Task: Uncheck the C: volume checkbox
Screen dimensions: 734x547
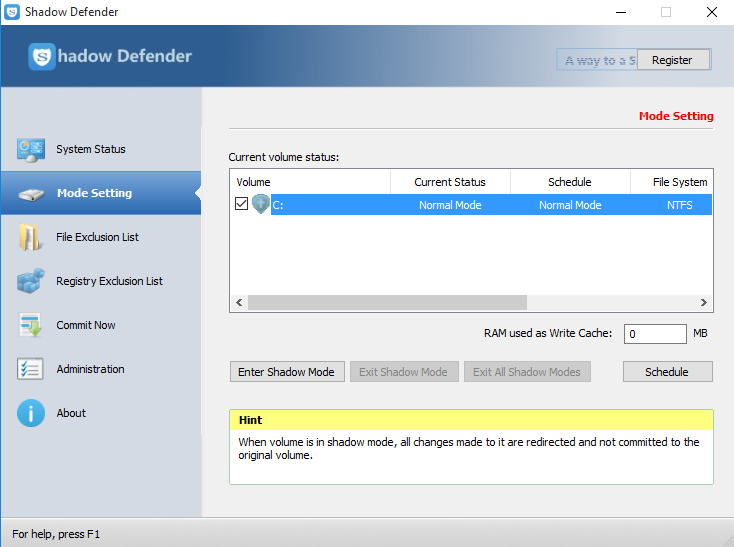Action: coord(242,204)
